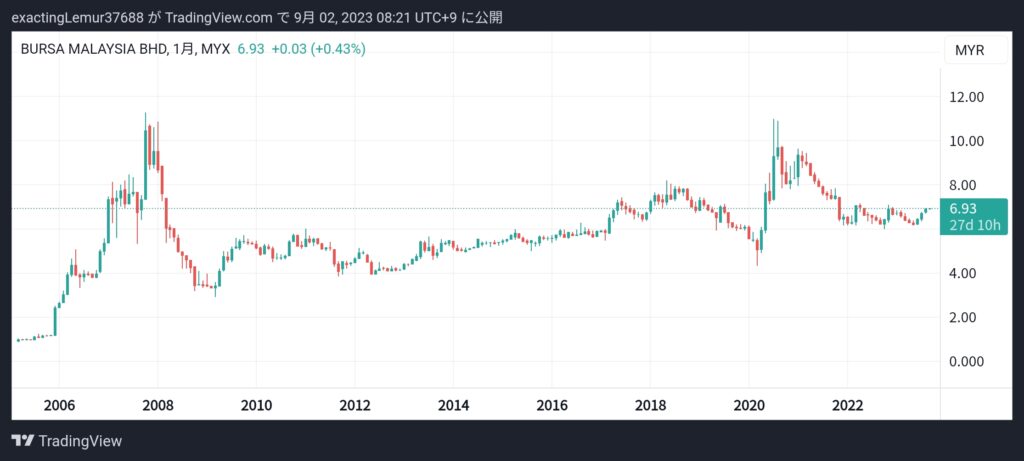Viewport: 1024px width, 461px height.
Task: Click the 2018 time axis label
Action: 650,405
